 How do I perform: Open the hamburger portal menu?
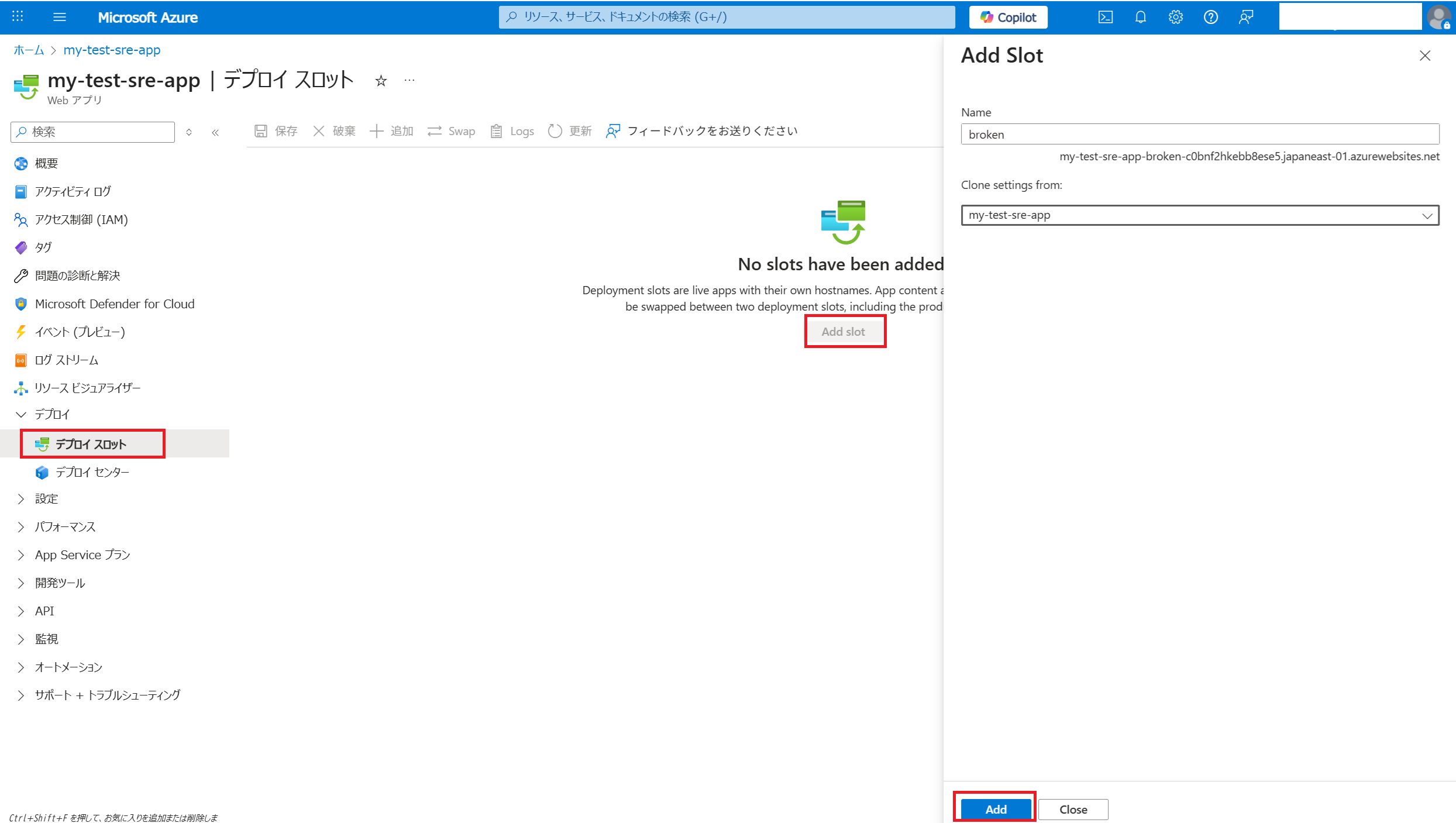[x=60, y=17]
